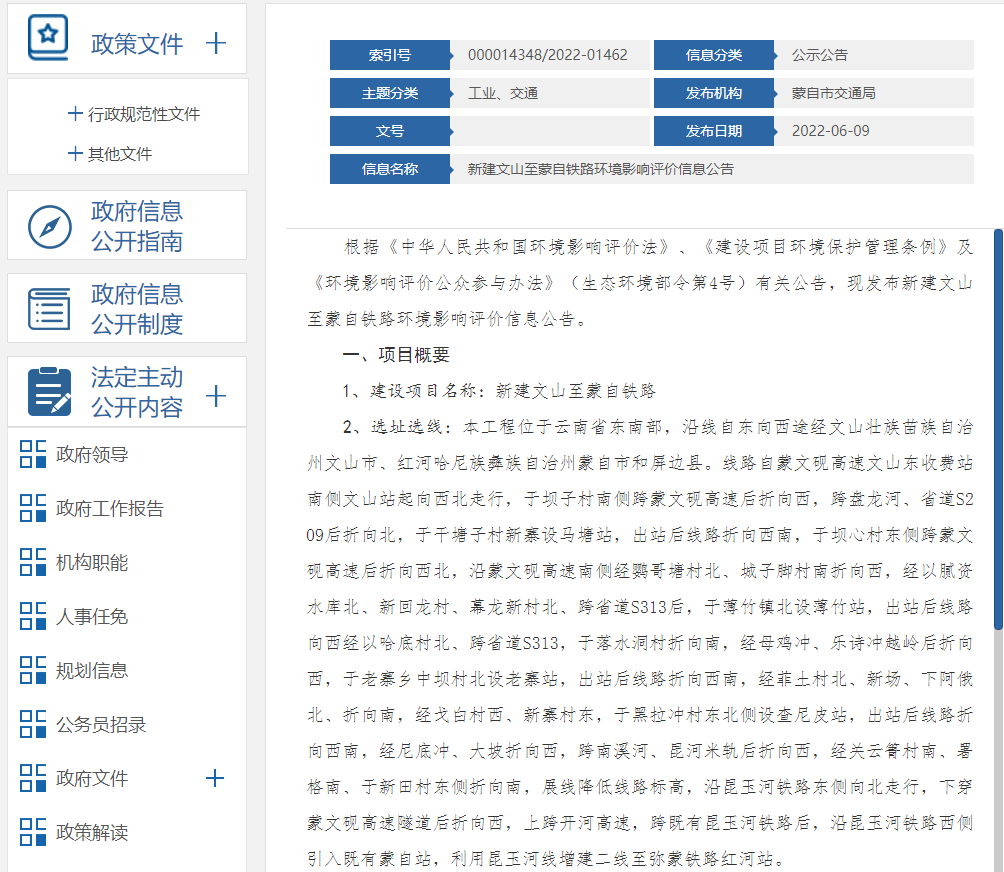
Task: Select the 政府领导 menu entry
Action: (92, 455)
